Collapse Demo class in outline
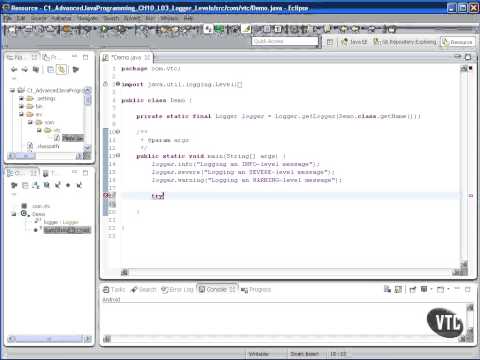The image size is (480, 360). pos(13,214)
